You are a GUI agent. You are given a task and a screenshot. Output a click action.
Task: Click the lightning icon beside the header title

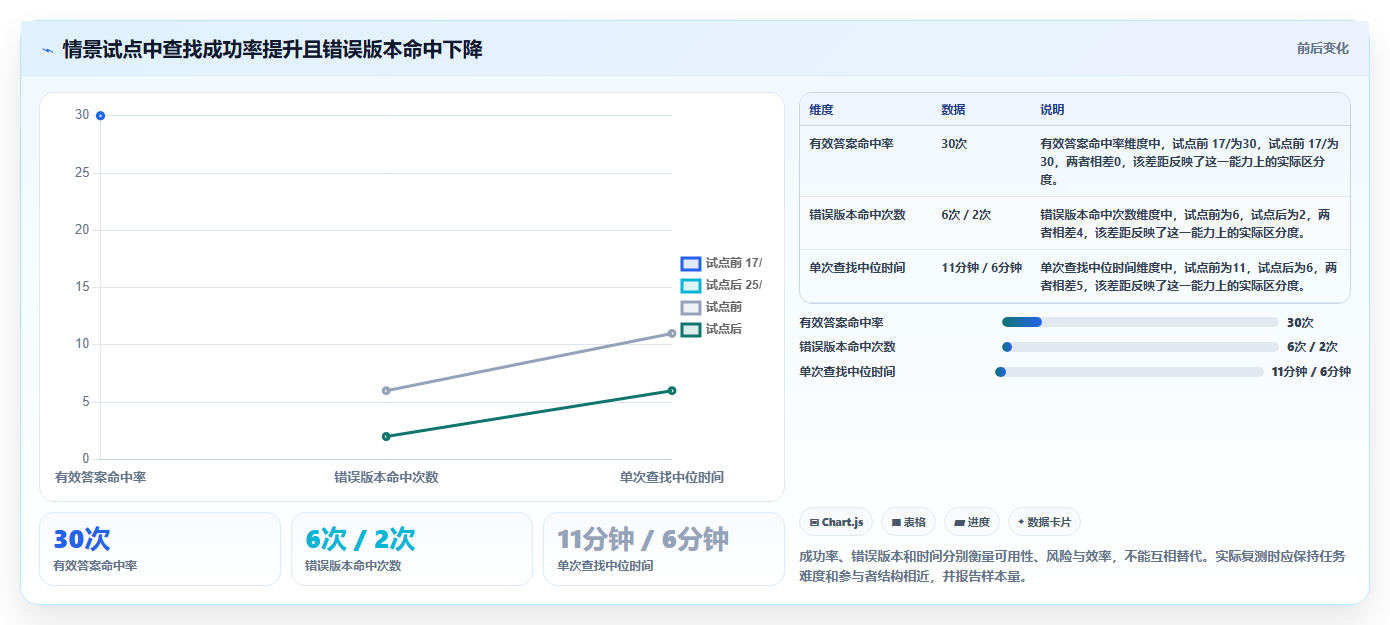coord(48,50)
